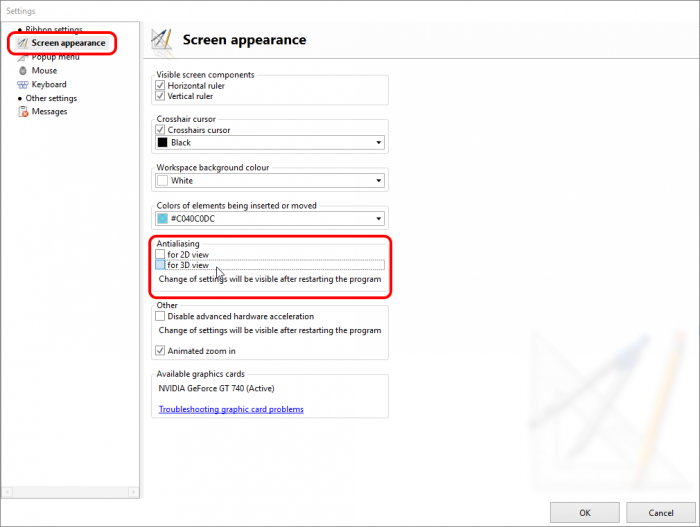
Task: Enable antialiasing for 2D view
Action: 160,254
